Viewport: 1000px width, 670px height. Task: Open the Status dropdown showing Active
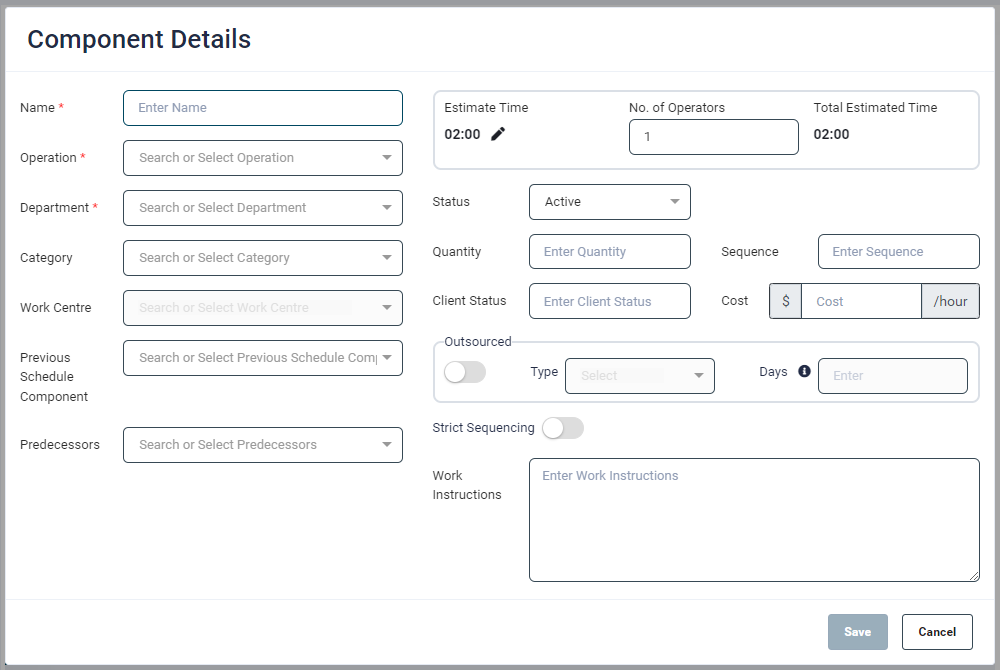[609, 202]
